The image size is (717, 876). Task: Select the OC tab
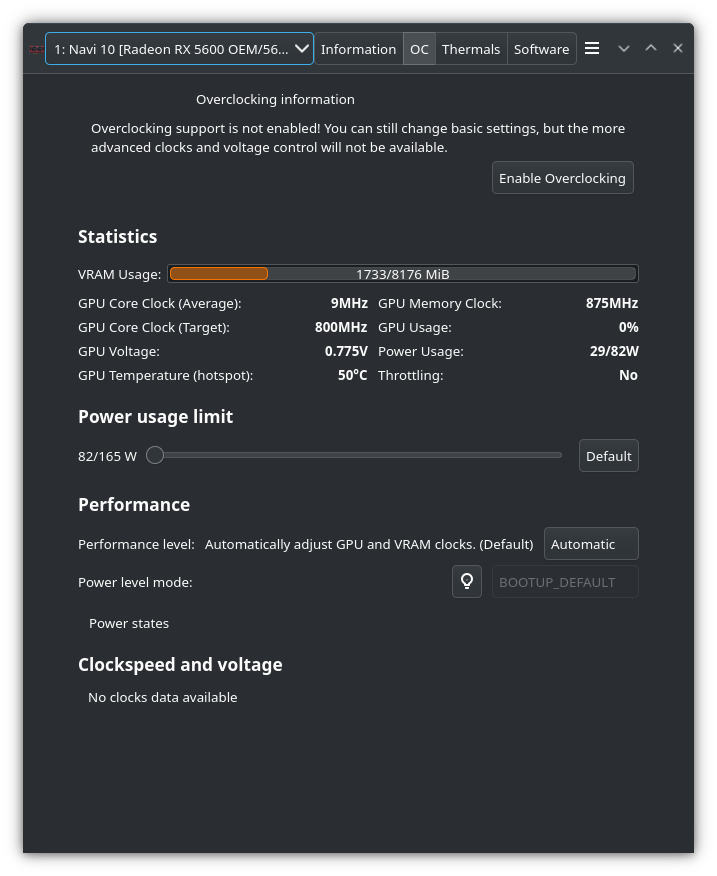coord(419,49)
